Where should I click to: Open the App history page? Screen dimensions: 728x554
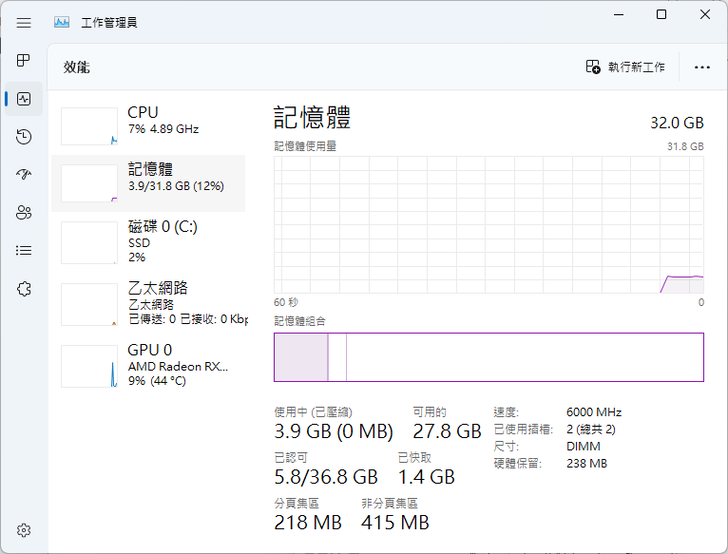tap(24, 137)
